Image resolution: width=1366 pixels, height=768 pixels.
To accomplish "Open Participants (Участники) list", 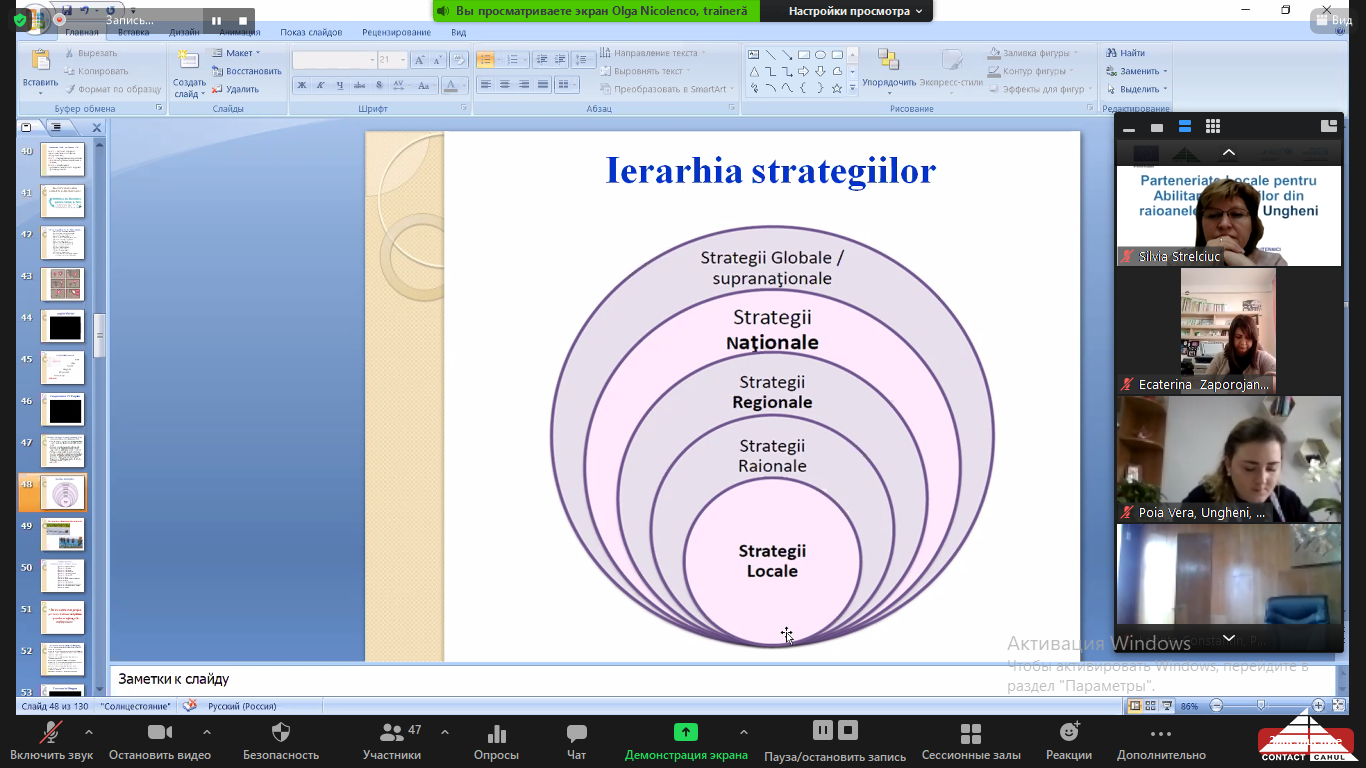I will pos(392,741).
